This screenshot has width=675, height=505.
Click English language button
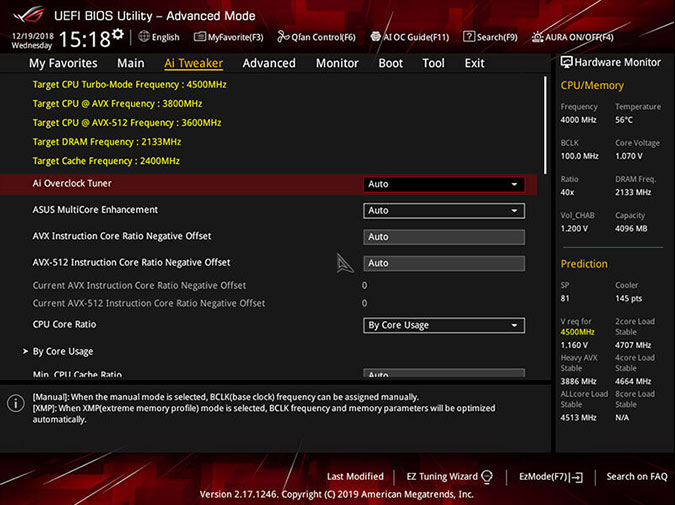pos(159,37)
